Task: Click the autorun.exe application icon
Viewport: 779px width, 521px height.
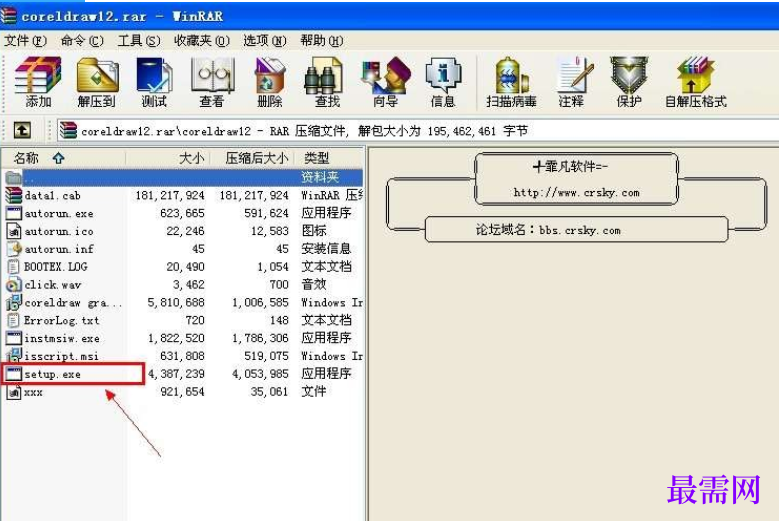Action: coord(13,213)
